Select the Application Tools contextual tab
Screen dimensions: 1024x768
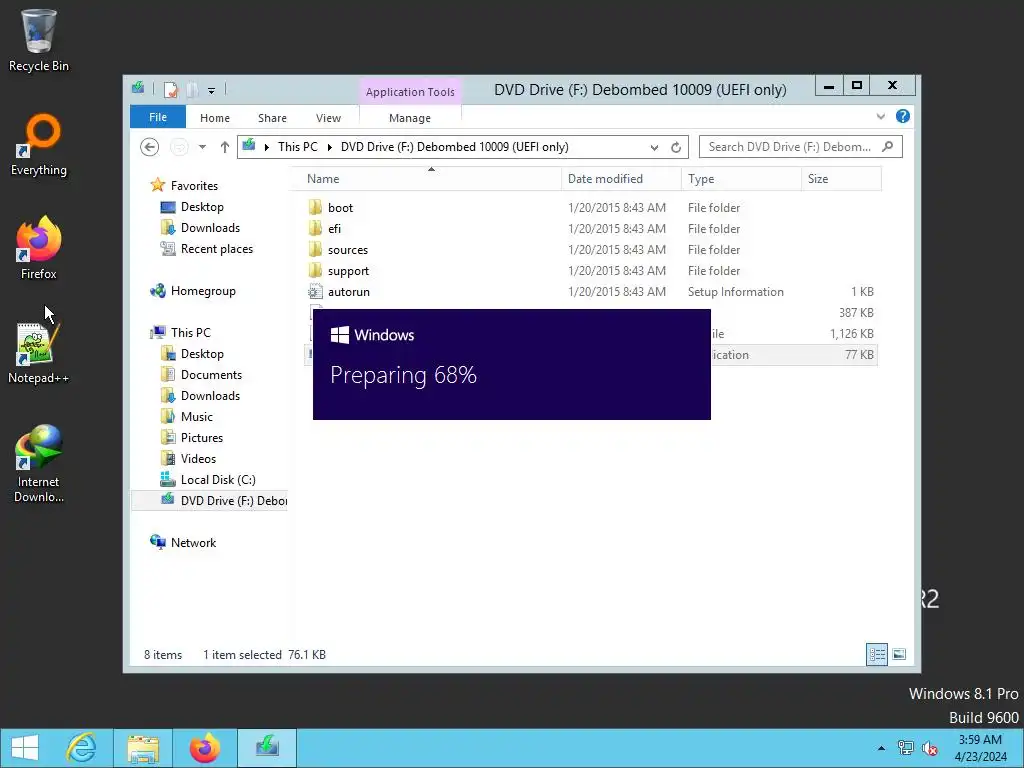(410, 92)
